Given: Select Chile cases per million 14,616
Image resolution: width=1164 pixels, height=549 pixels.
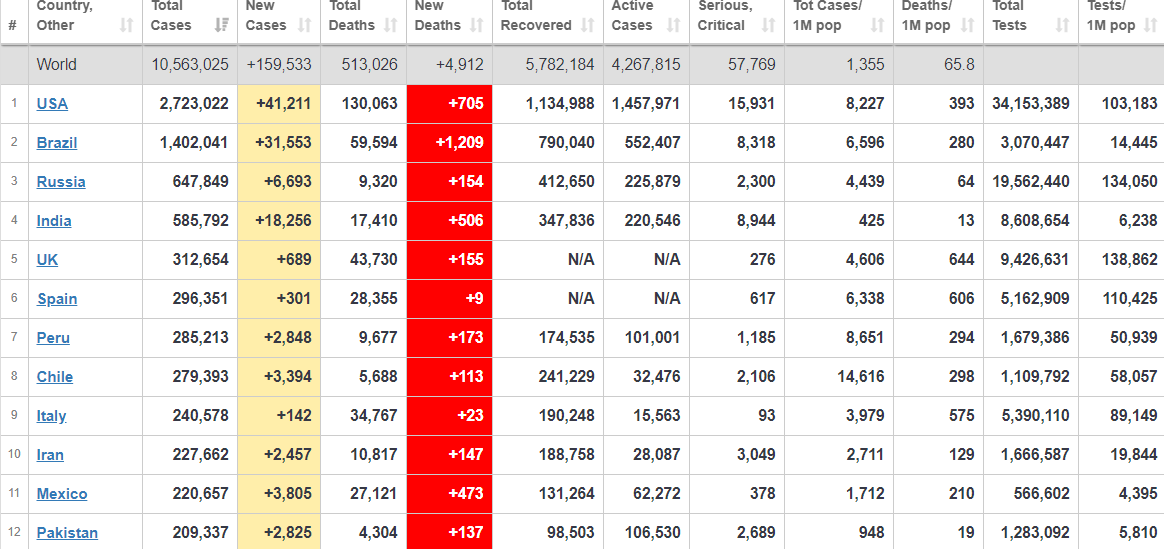Looking at the screenshot, I should (860, 377).
